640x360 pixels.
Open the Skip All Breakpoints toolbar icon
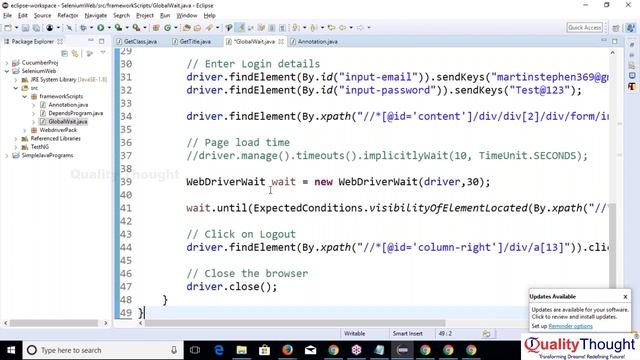[69, 28]
